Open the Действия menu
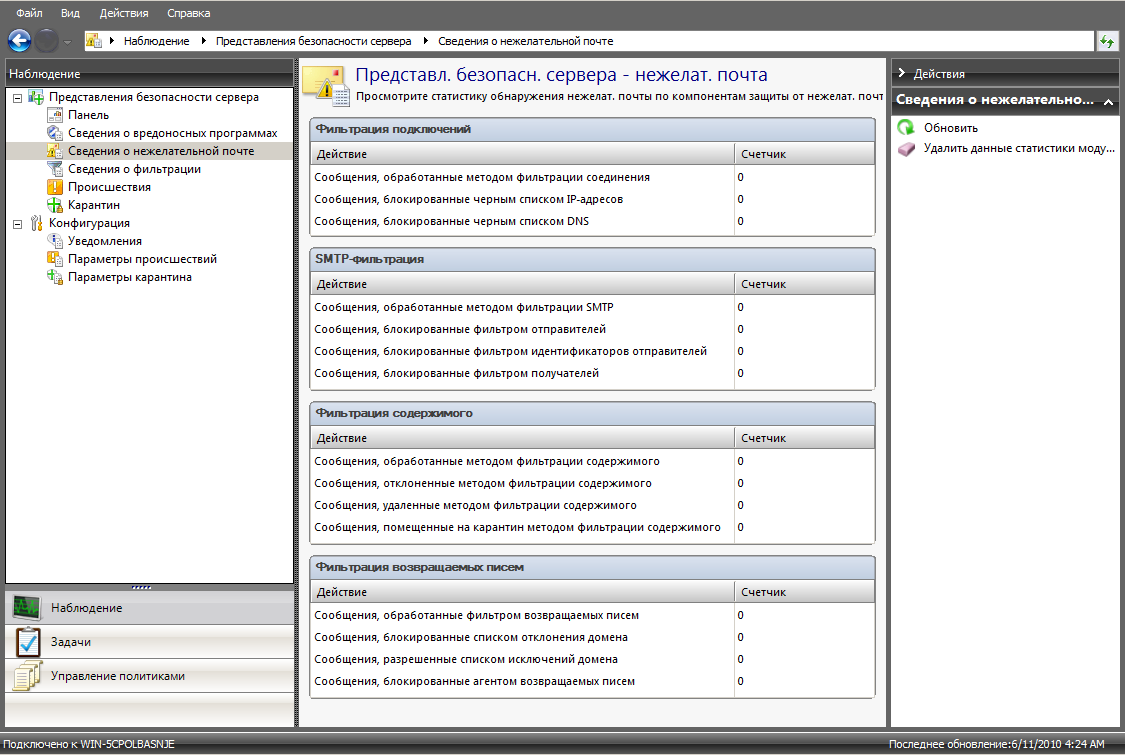Screen dimensions: 1125x755 124,13
